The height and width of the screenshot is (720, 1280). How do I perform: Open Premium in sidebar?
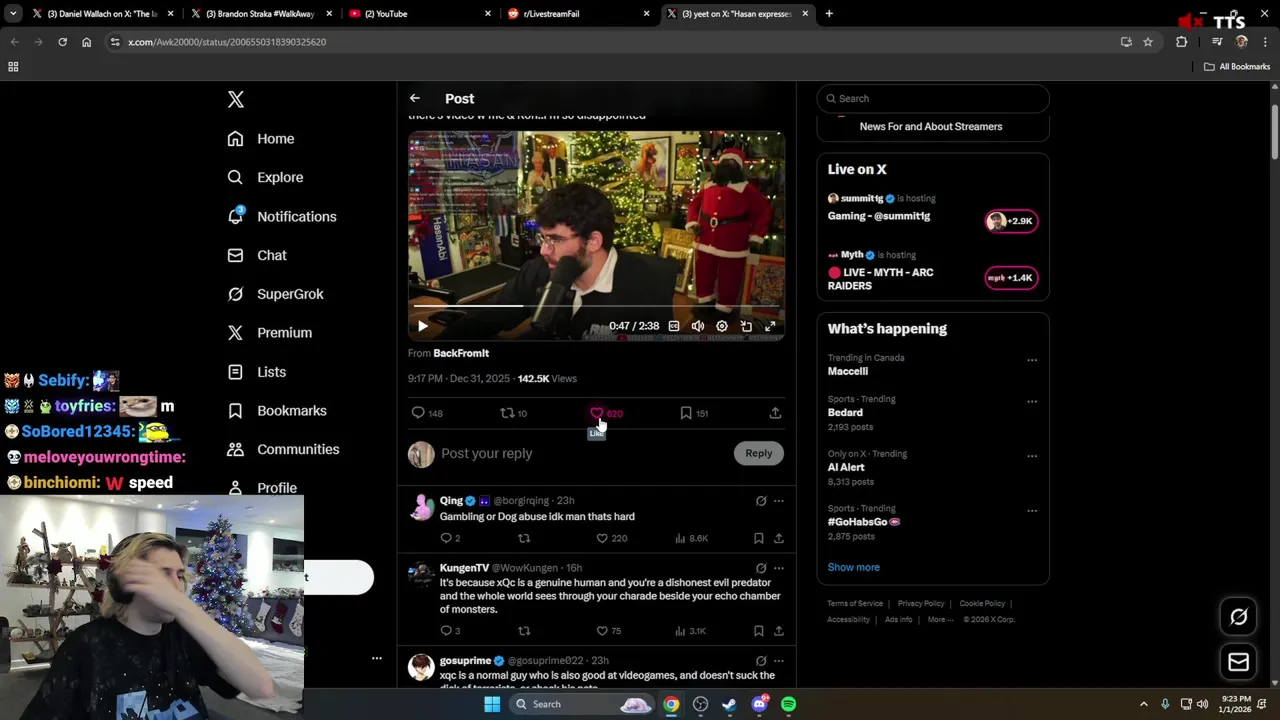270,333
